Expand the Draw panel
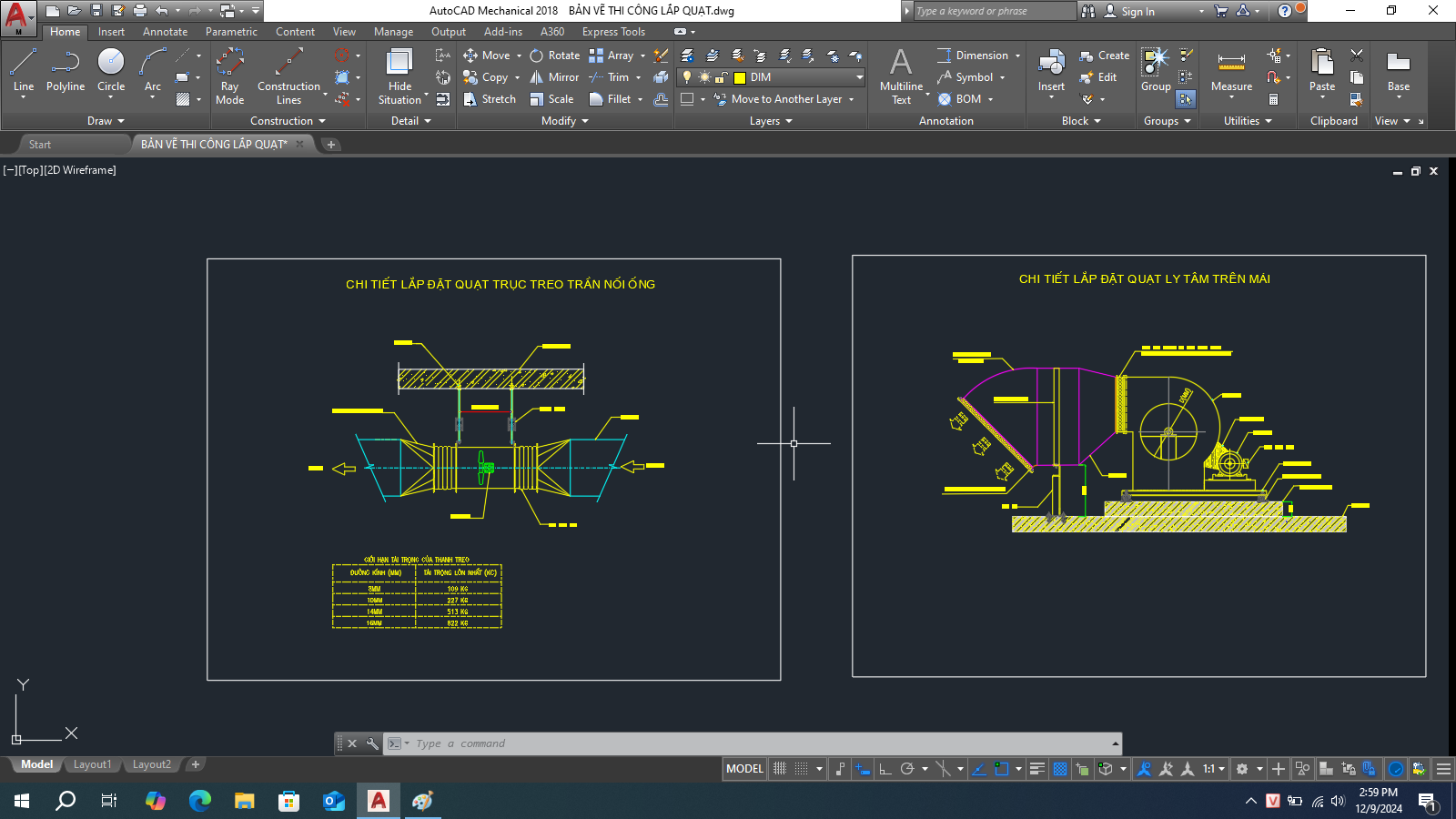 (106, 121)
